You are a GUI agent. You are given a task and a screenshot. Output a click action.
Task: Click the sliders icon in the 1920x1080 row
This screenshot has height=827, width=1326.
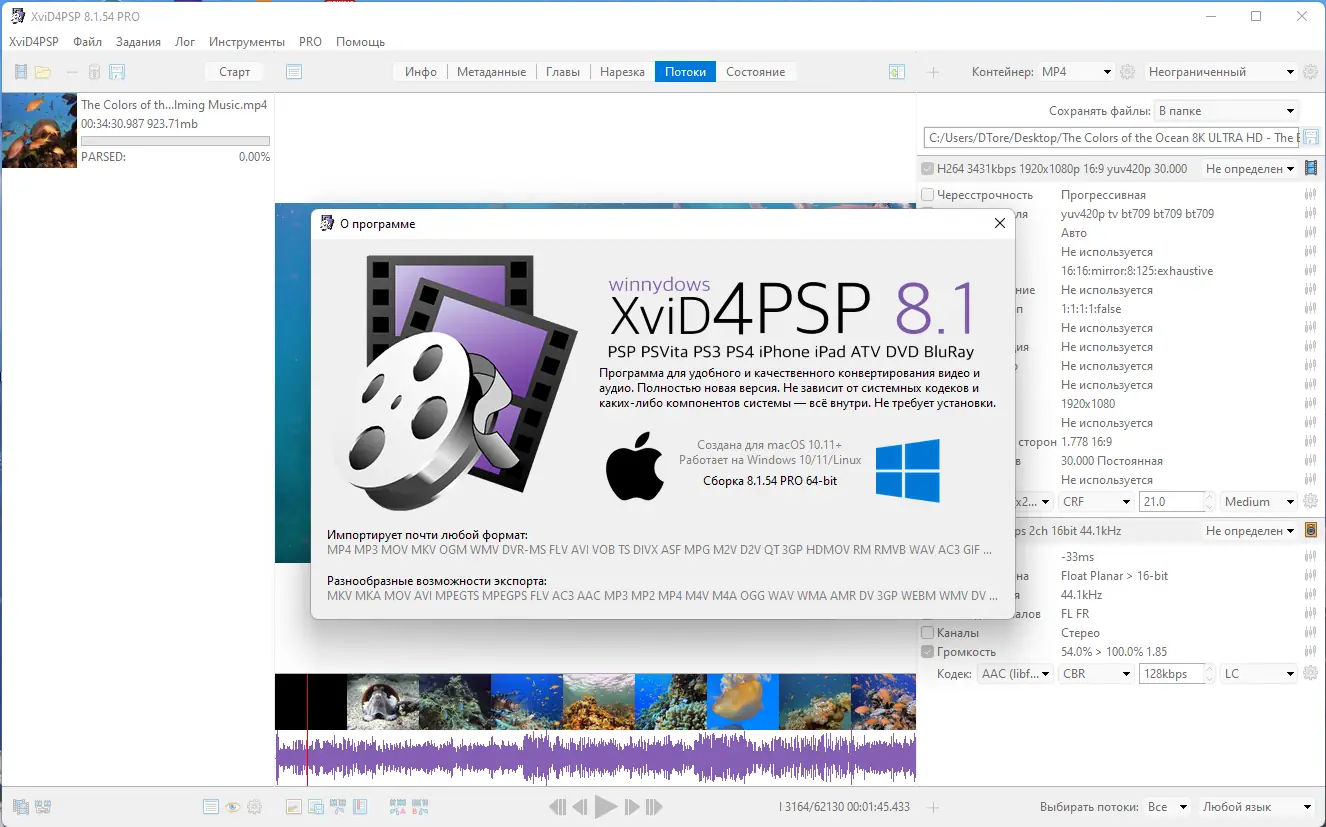[1310, 404]
